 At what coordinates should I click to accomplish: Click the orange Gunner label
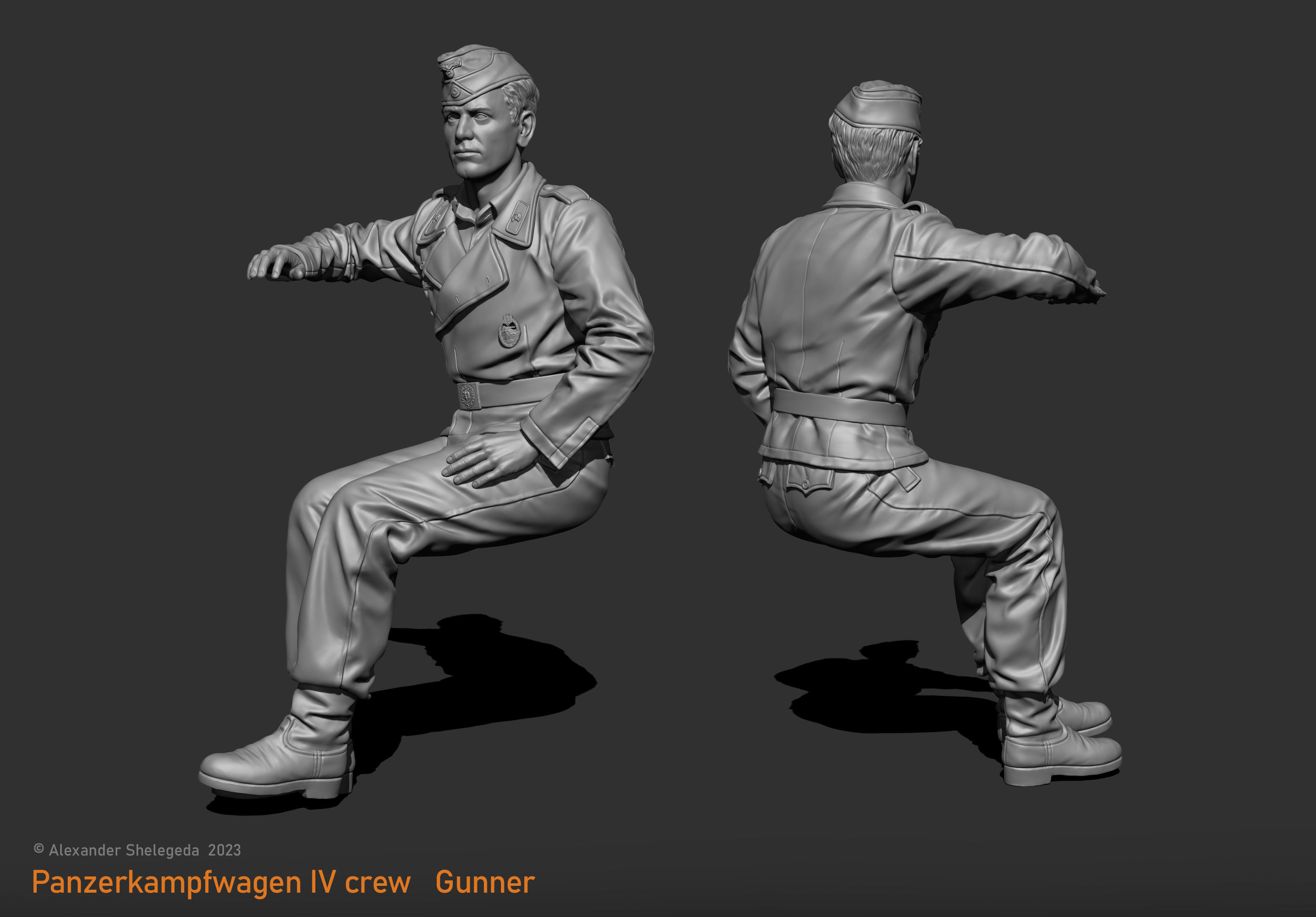click(485, 882)
